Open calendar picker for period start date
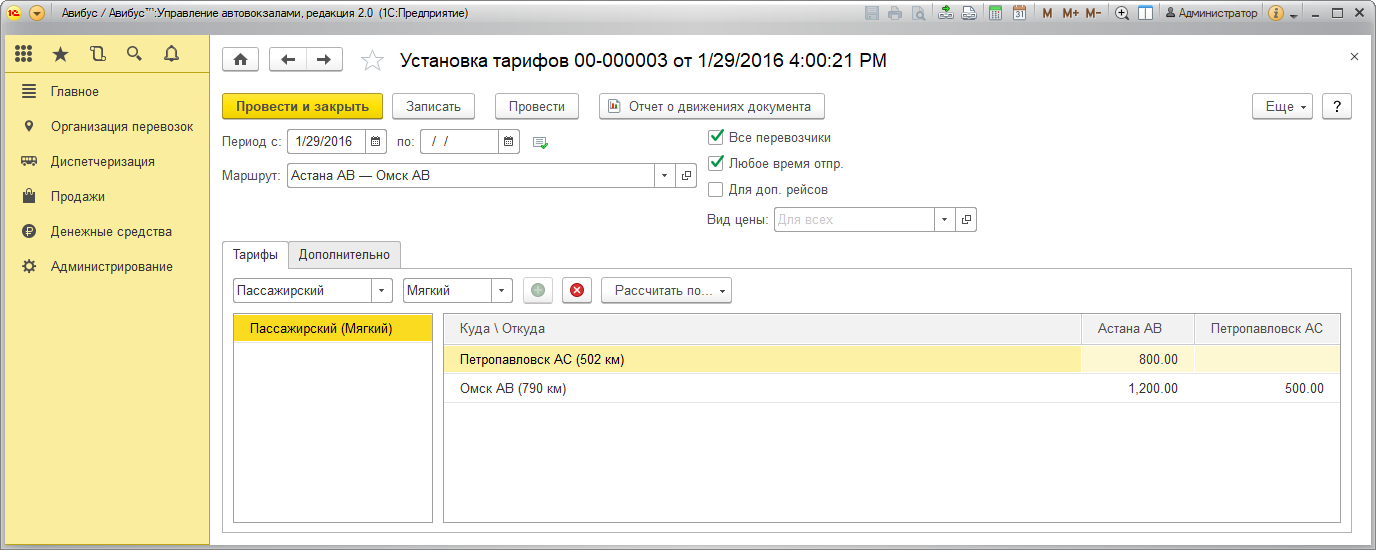This screenshot has width=1376, height=550. [x=375, y=142]
